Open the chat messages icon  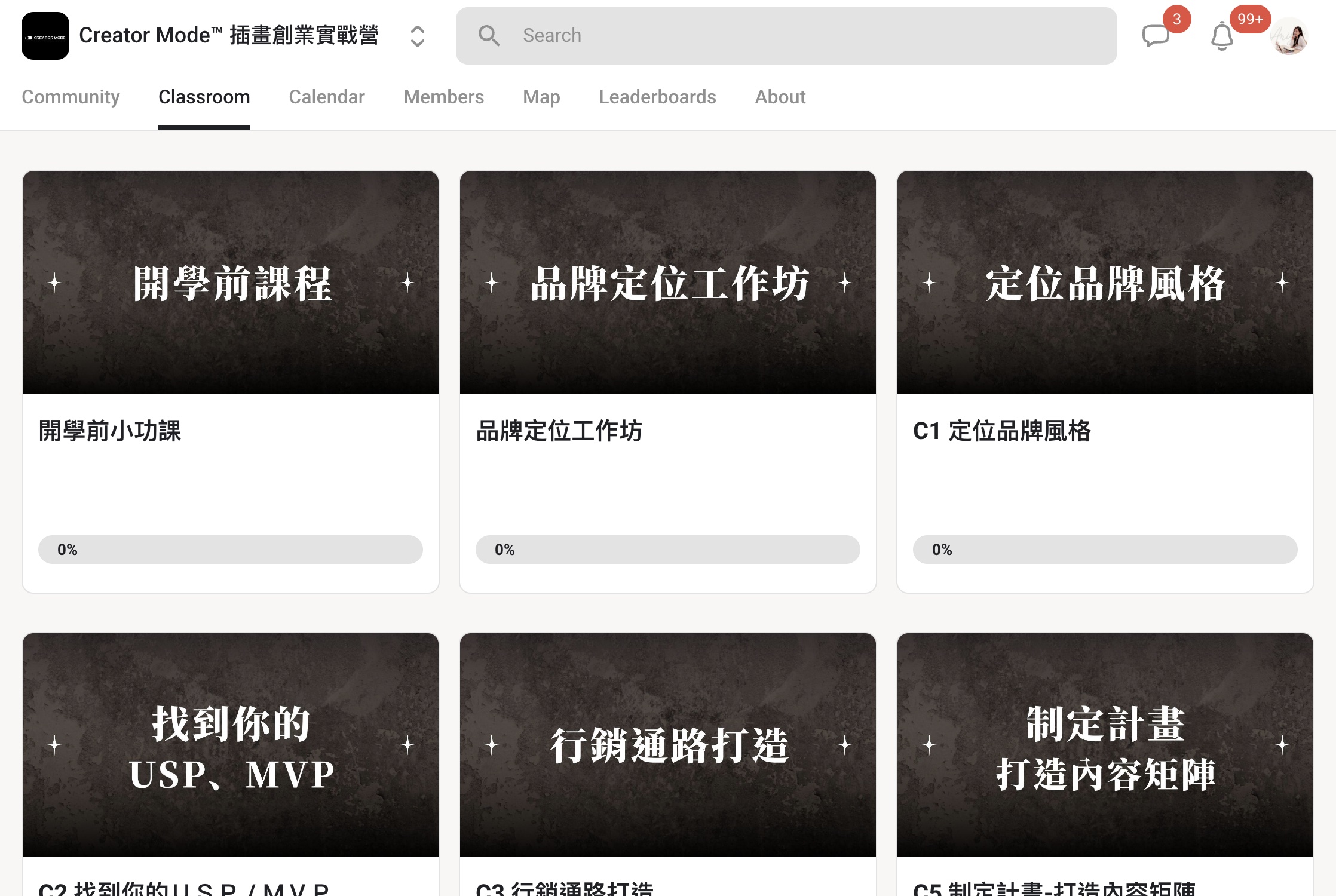point(1156,36)
